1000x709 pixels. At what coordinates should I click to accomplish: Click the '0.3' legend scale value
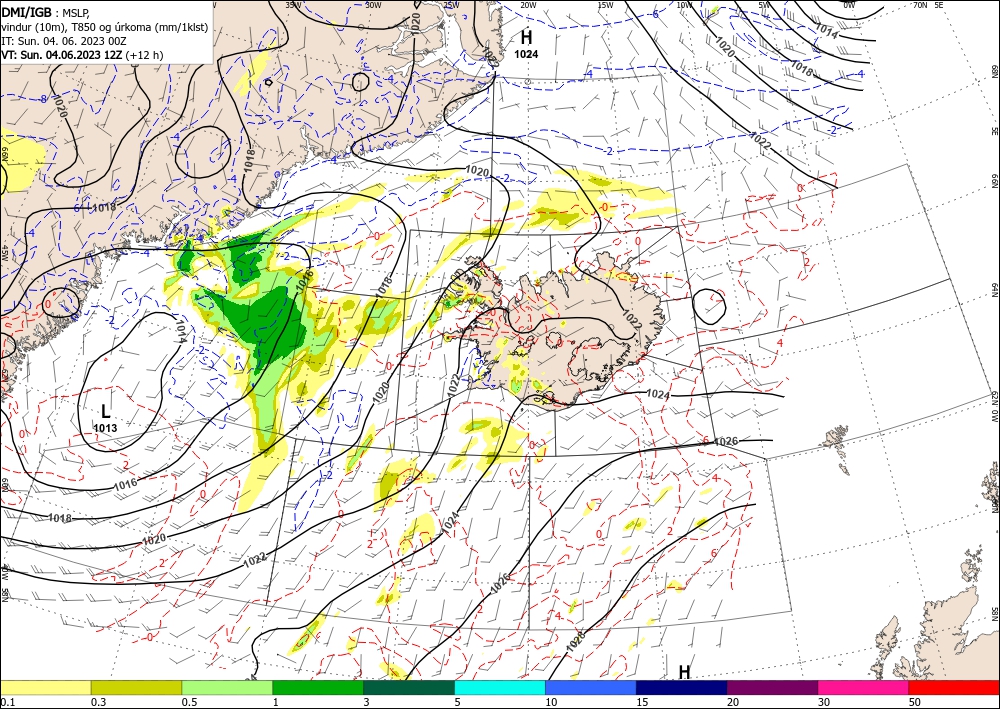pos(98,702)
